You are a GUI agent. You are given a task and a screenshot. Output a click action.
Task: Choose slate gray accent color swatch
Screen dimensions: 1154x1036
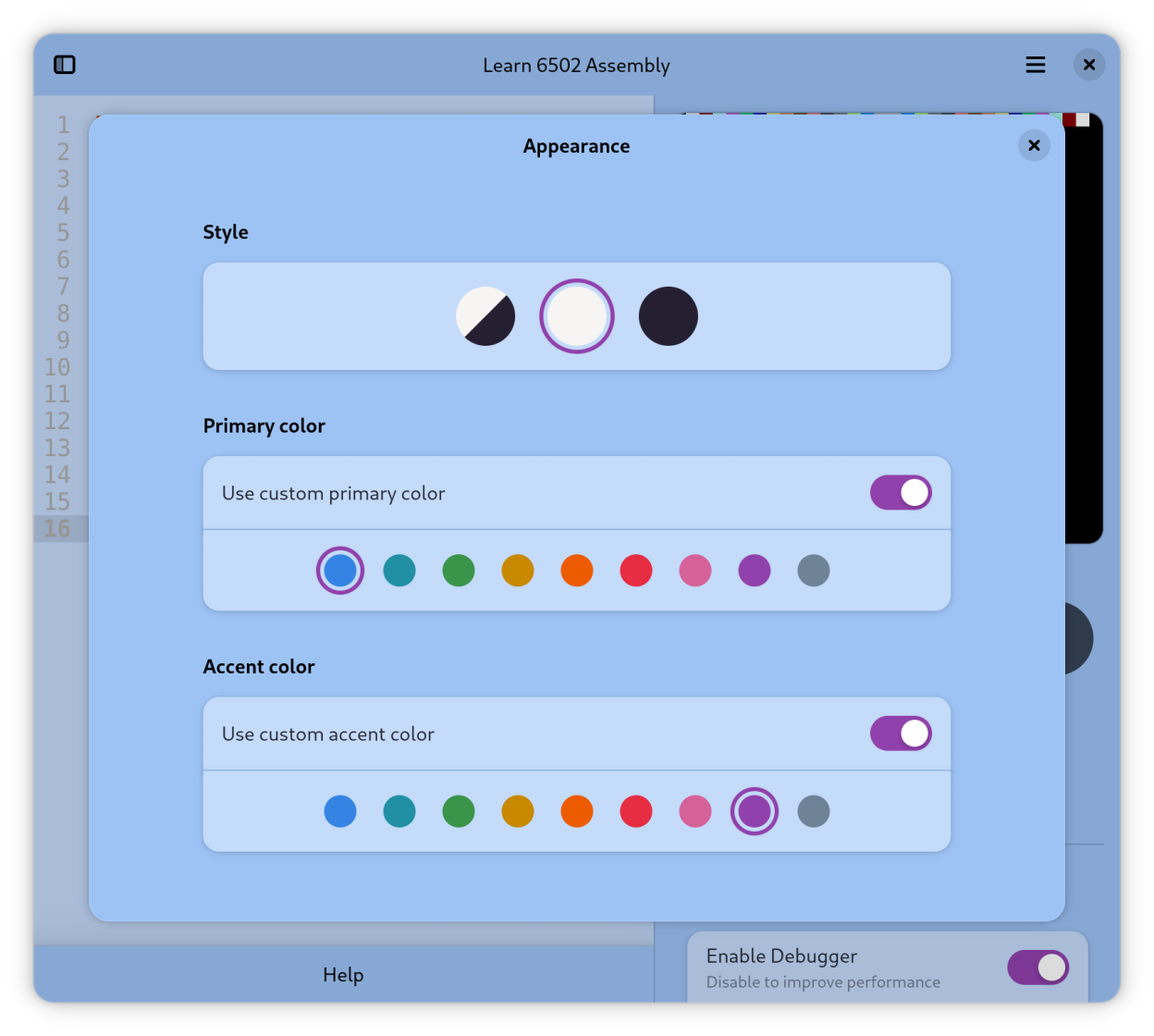click(814, 811)
